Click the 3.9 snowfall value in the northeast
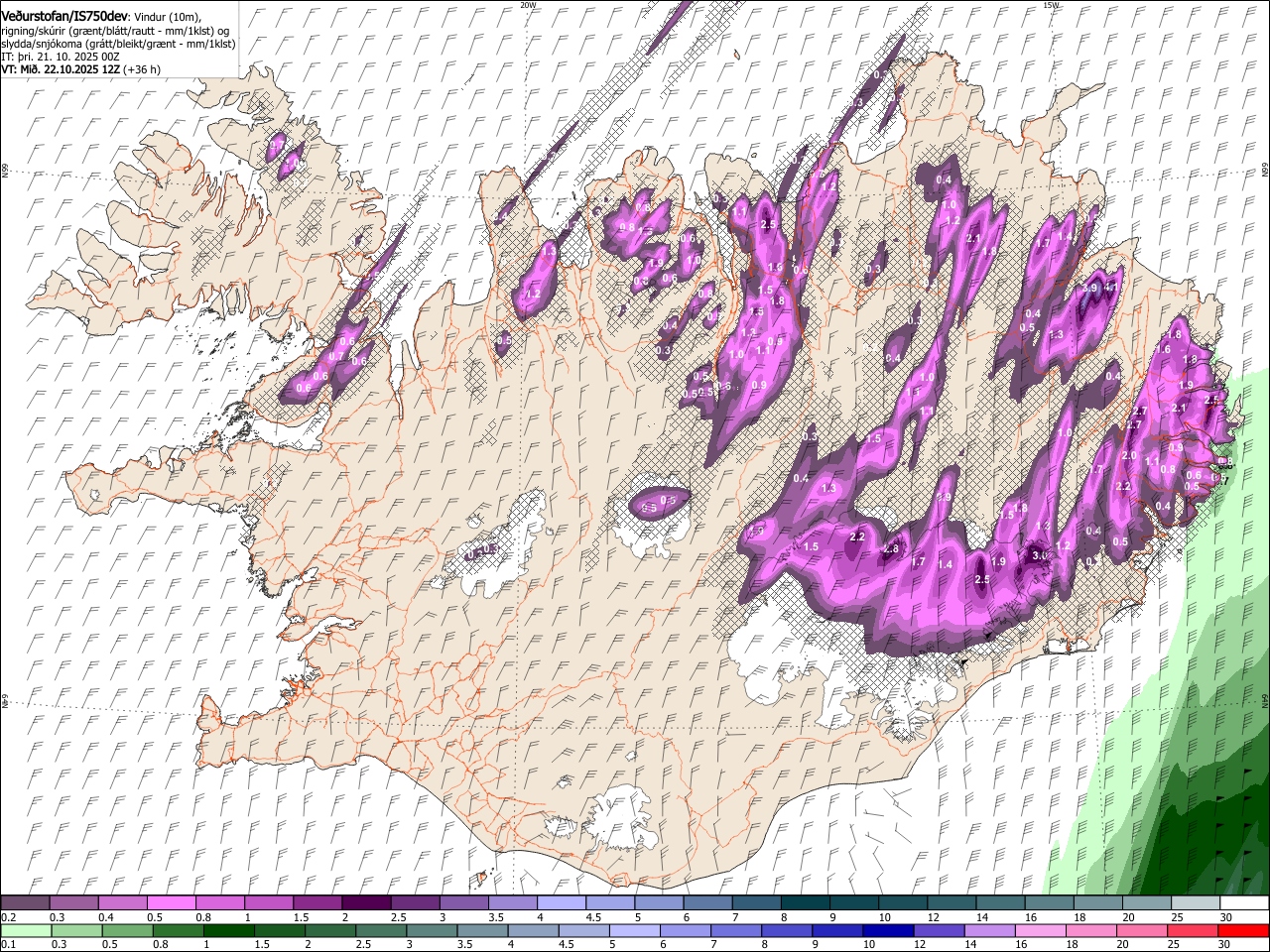Screen dimensions: 1270x952 click(x=1090, y=288)
